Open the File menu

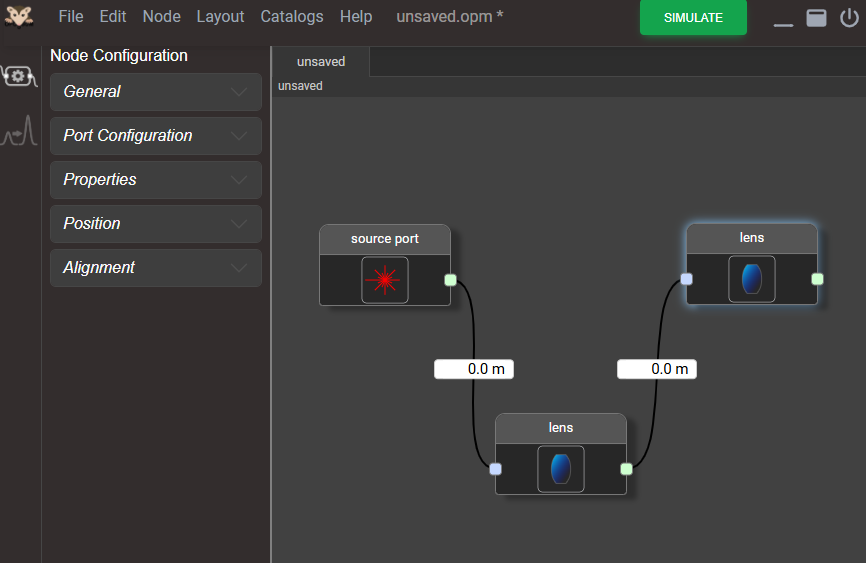(71, 17)
